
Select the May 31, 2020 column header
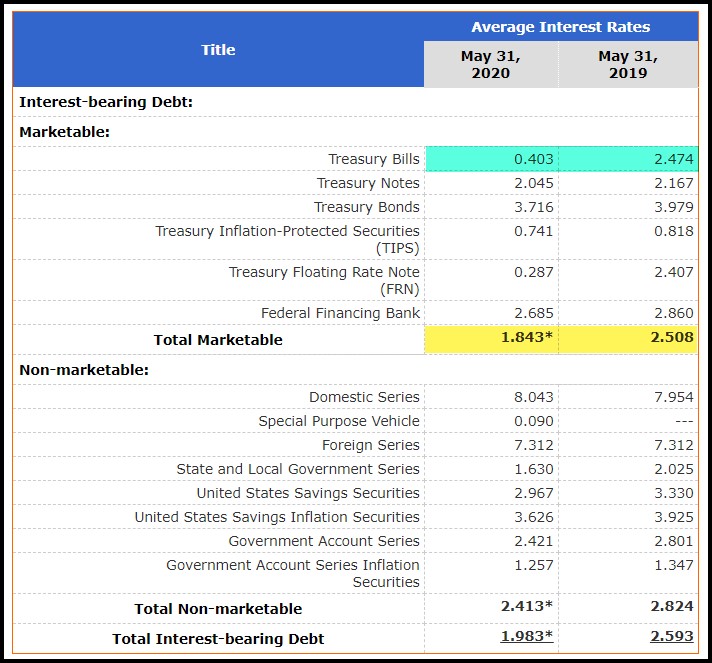pos(491,64)
